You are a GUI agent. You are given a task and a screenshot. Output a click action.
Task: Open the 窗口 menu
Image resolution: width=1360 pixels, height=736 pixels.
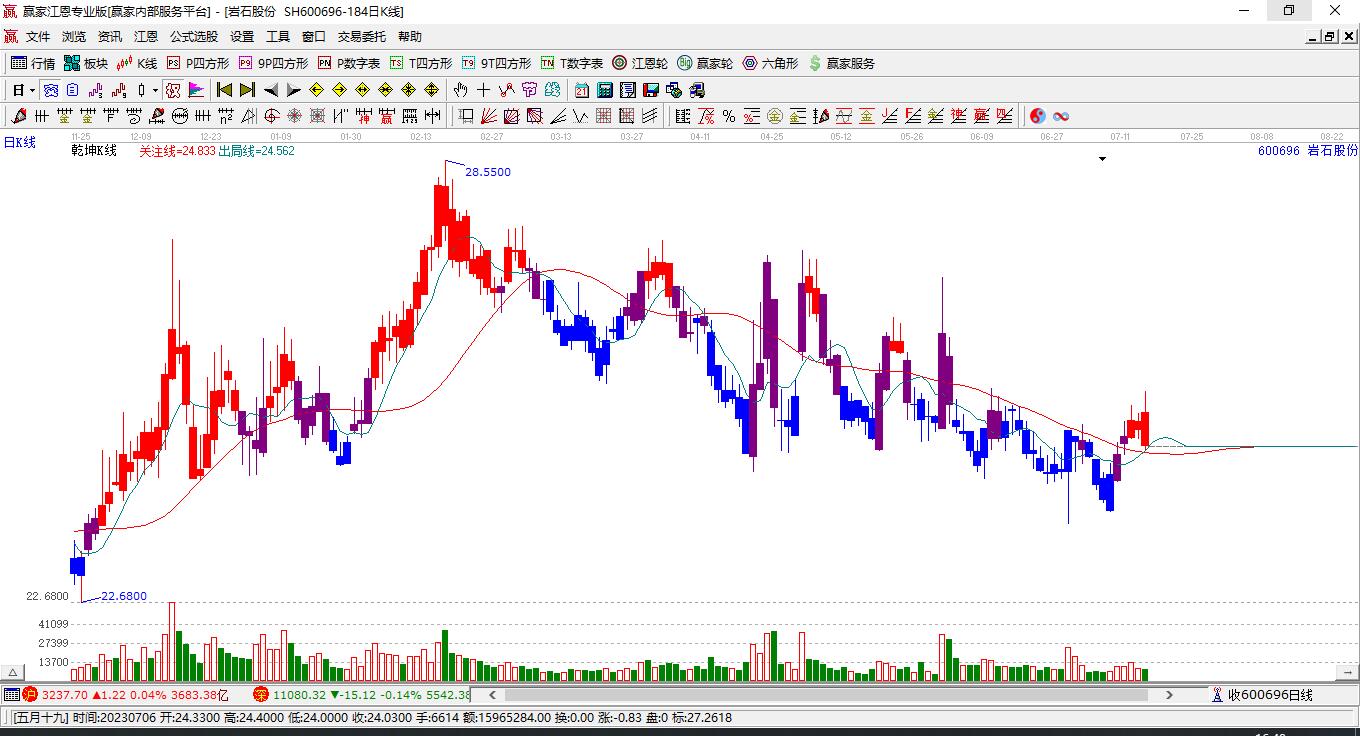[314, 36]
